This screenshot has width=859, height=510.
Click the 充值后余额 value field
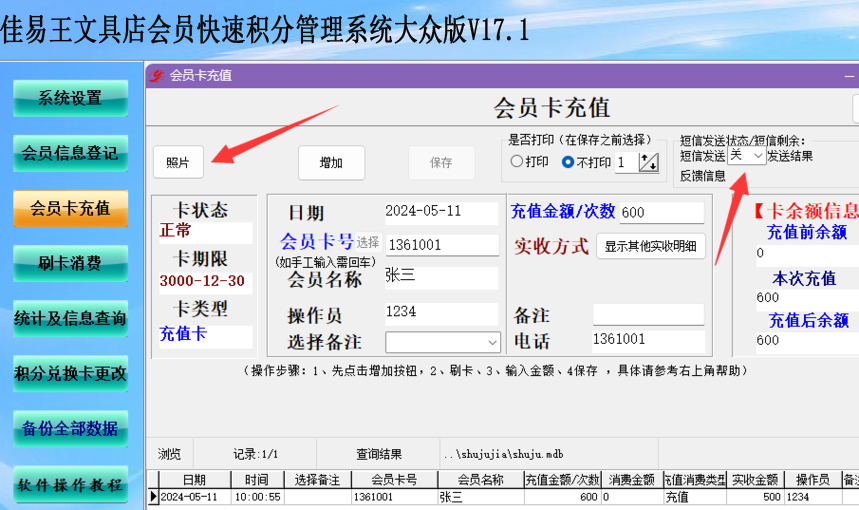click(x=807, y=341)
